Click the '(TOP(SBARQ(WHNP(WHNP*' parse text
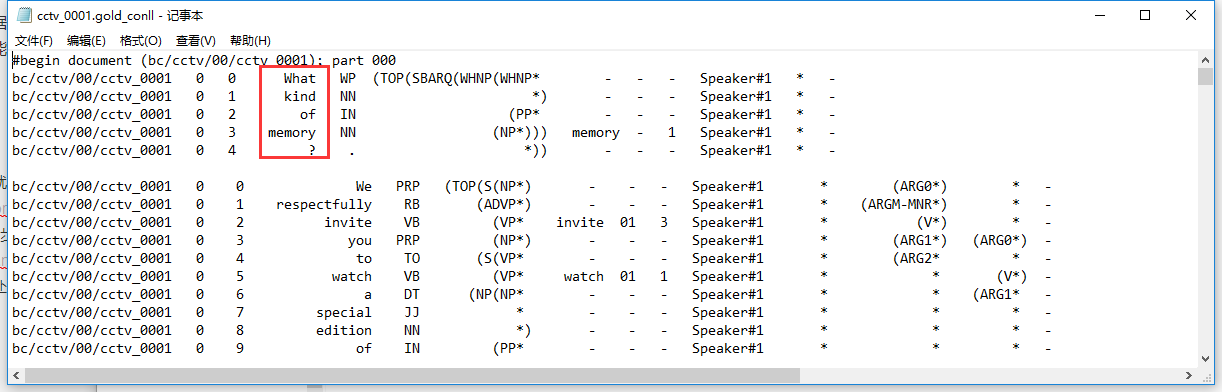The height and width of the screenshot is (392, 1222). point(456,78)
